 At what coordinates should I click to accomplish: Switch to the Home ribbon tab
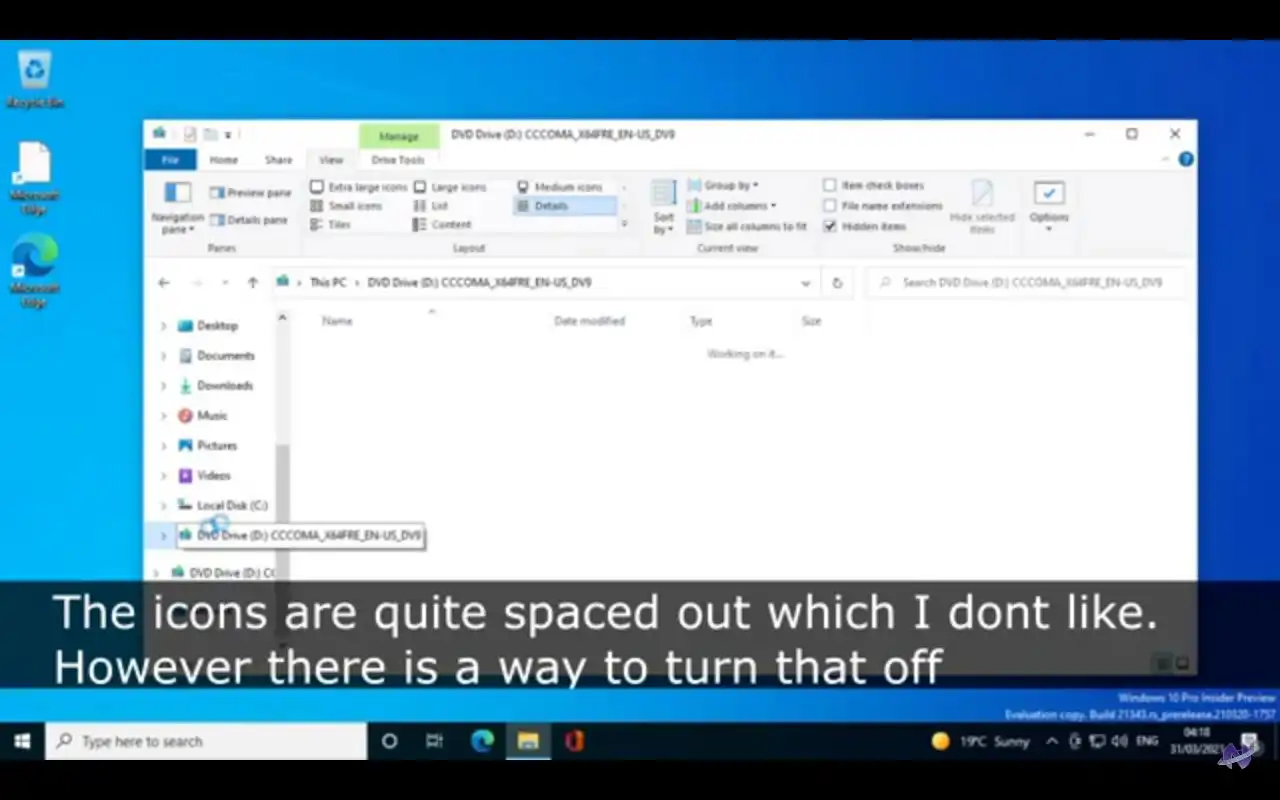click(x=223, y=160)
